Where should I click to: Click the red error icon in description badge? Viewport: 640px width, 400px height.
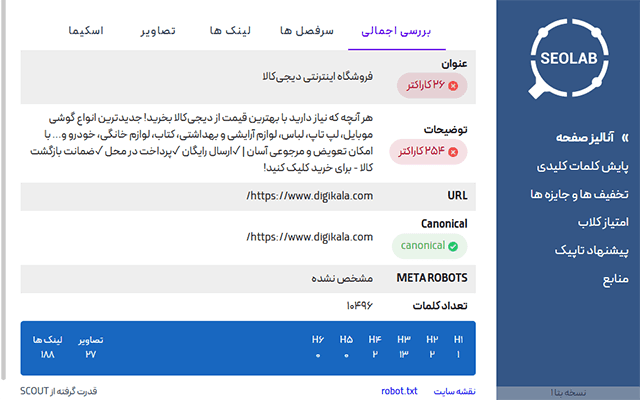point(453,152)
